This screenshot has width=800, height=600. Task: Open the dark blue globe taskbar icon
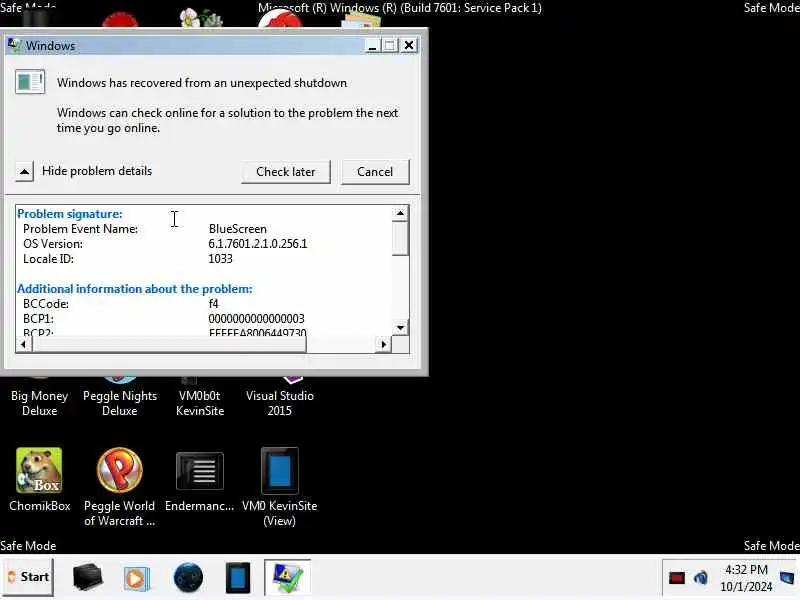pos(188,578)
